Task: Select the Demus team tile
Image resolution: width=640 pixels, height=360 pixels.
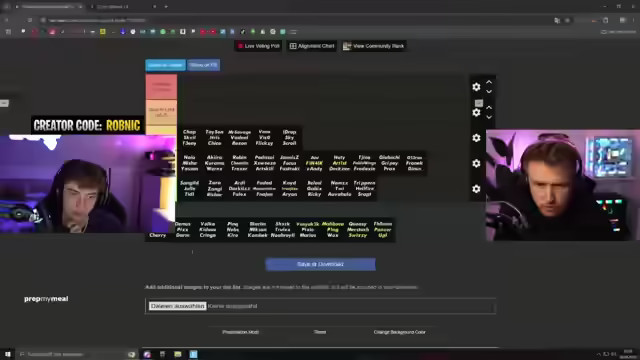Action: point(182,230)
